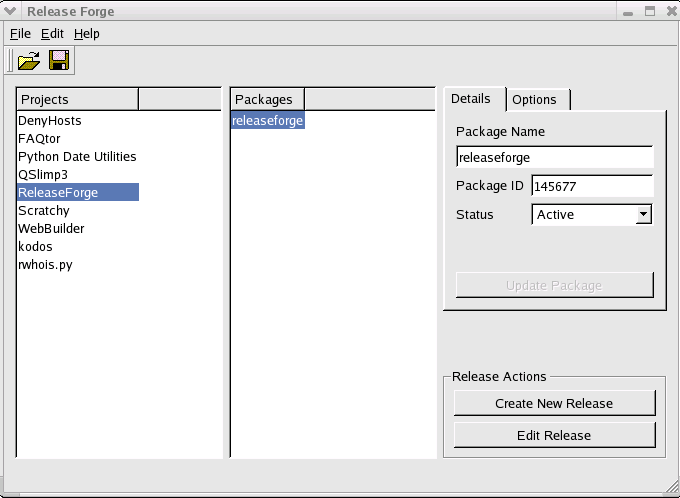Viewport: 680px width, 498px height.
Task: Select kodos project
Action: (35, 246)
